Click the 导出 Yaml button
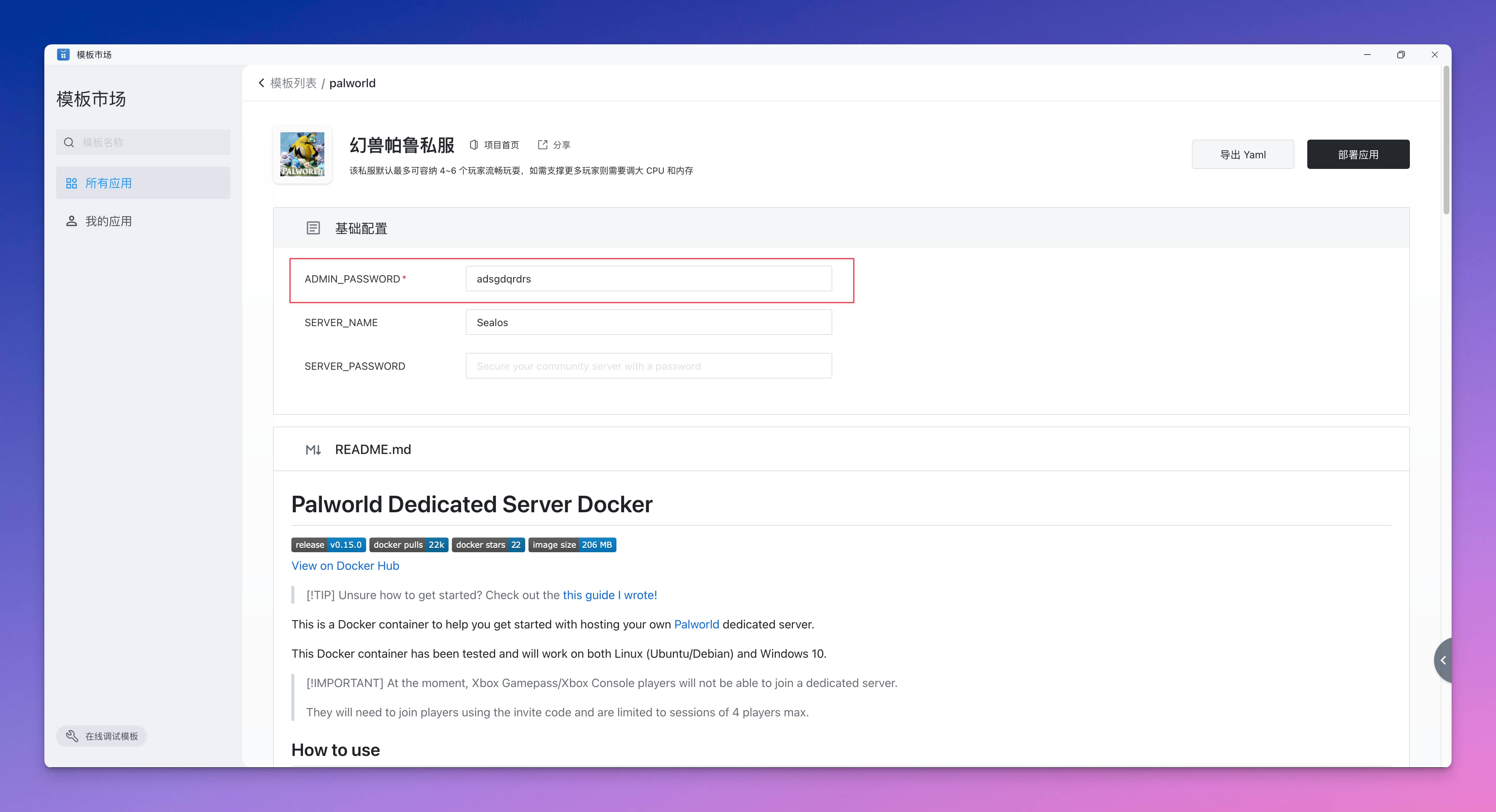This screenshot has width=1496, height=812. [1243, 155]
